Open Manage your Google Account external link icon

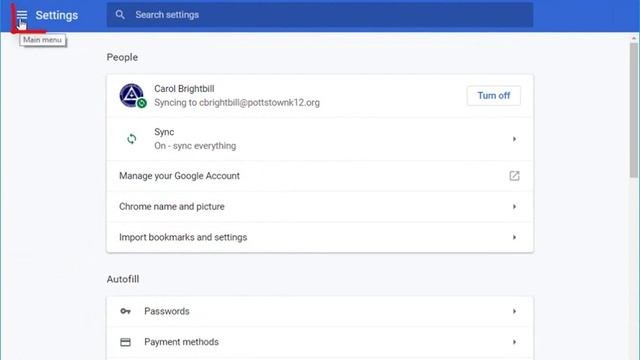[514, 176]
